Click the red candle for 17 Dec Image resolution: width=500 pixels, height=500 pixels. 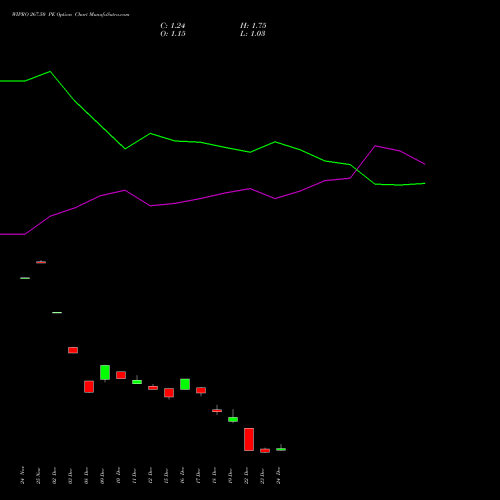point(201,390)
